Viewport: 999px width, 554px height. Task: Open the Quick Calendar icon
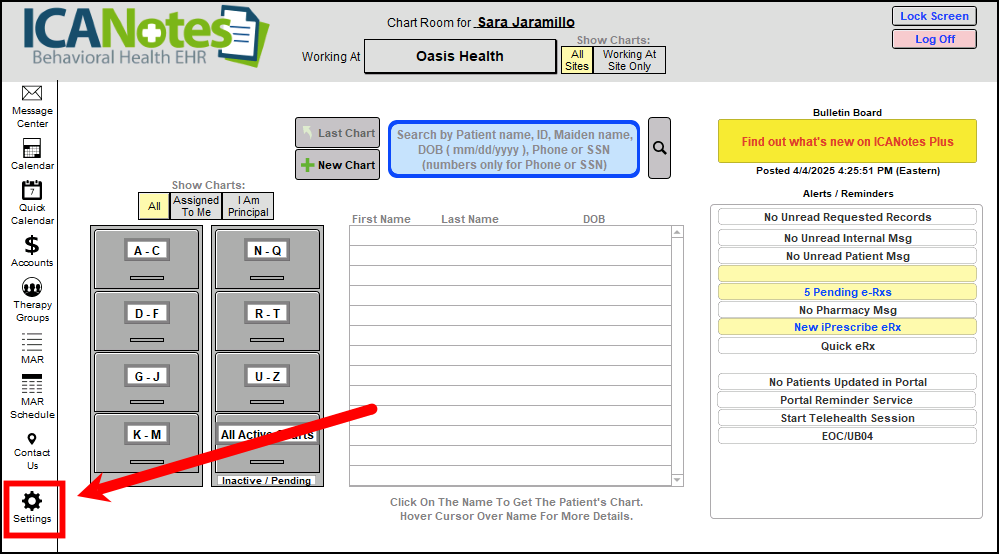pyautogui.click(x=31, y=190)
